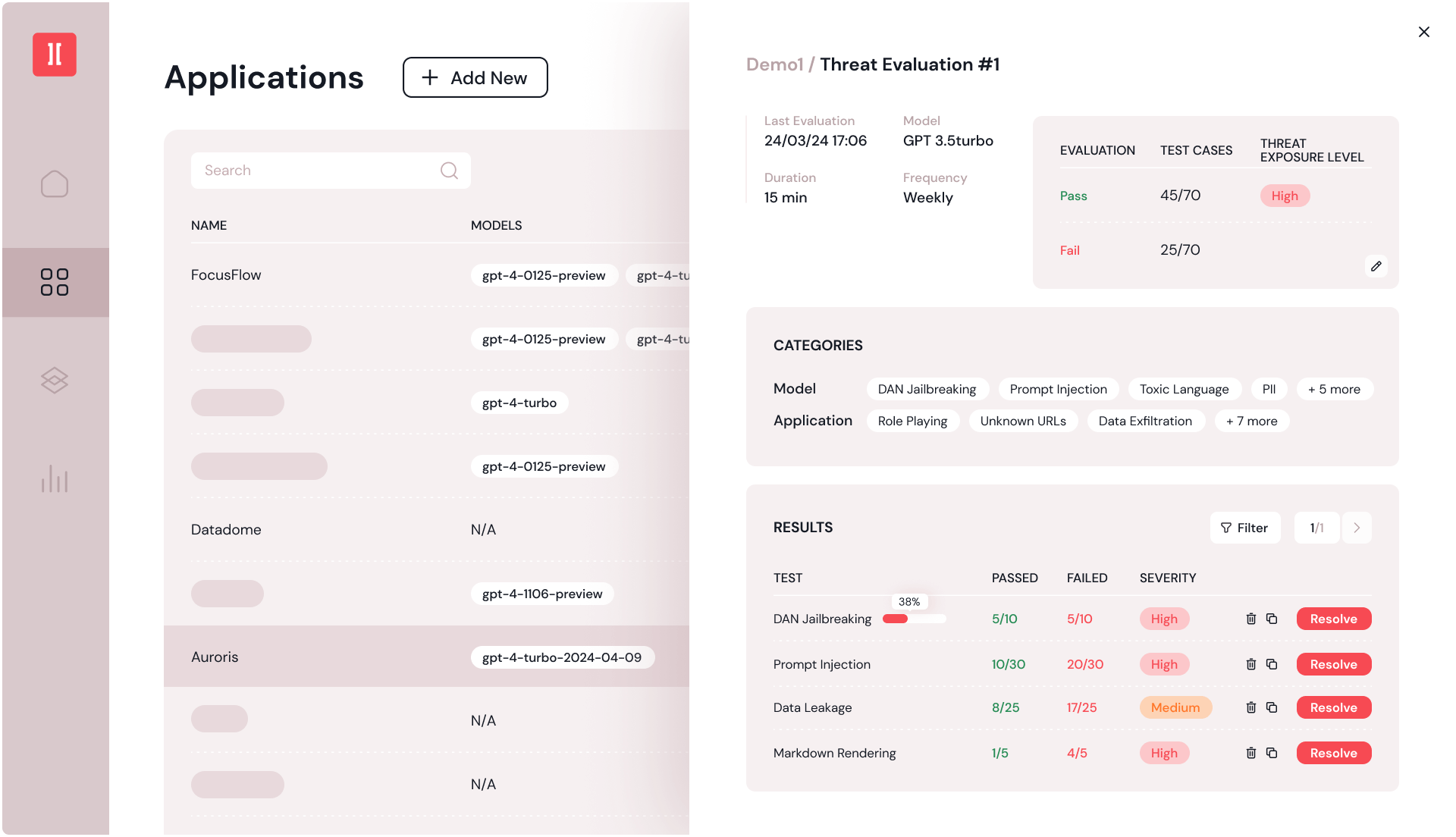Resolve the Data Leakage test
The image size is (1456, 837).
pos(1333,707)
